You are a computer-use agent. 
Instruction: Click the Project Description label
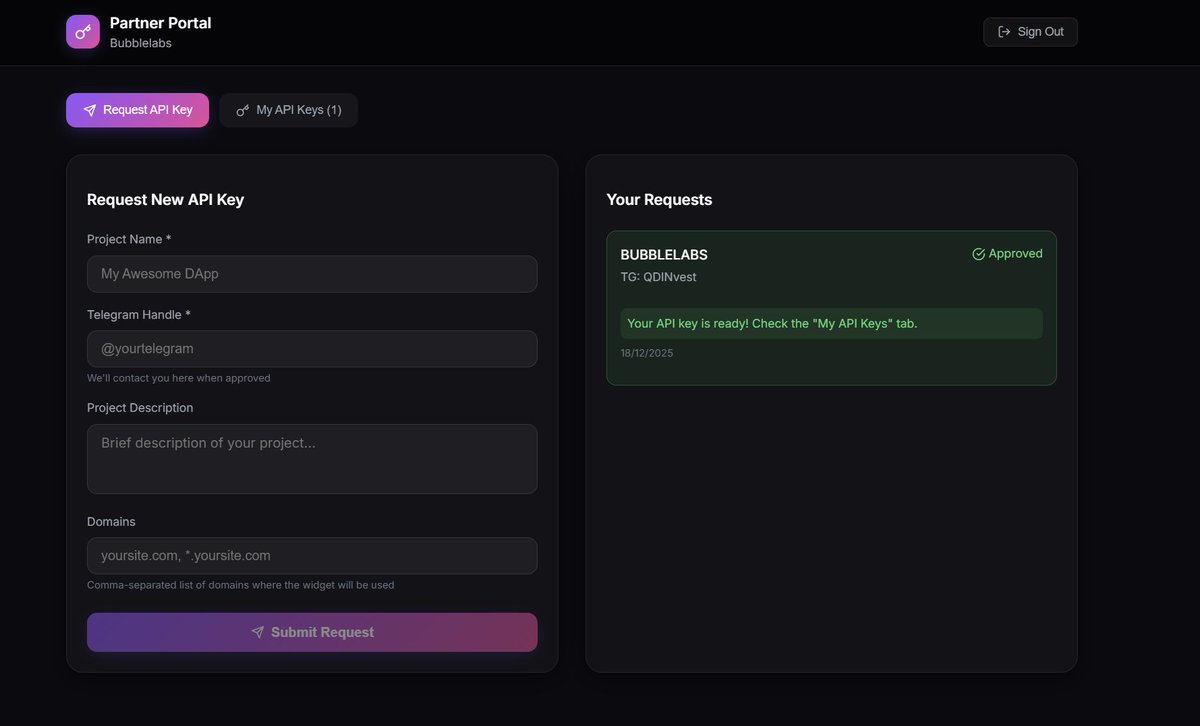(x=140, y=408)
